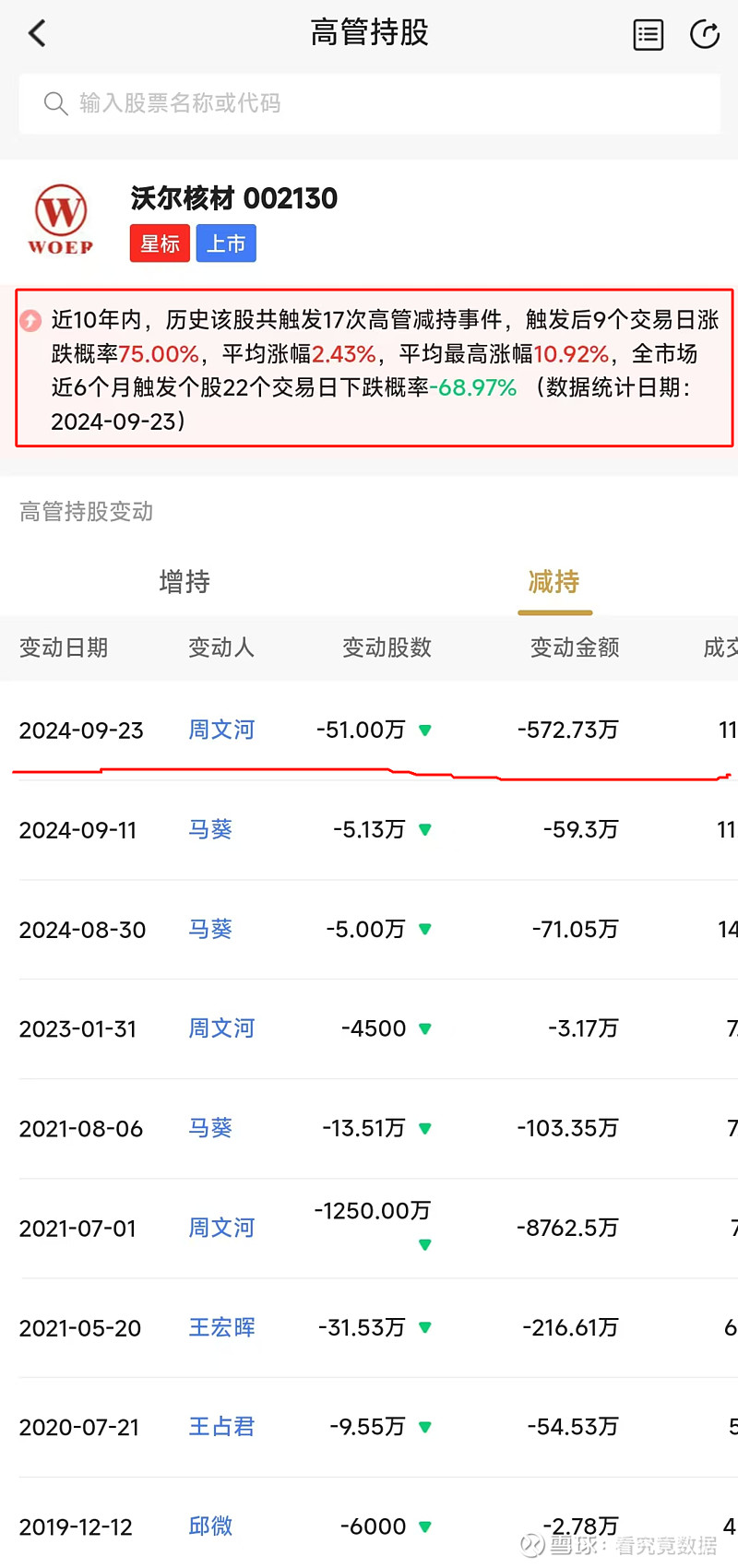This screenshot has height=1568, width=738.
Task: Tap green down triangle beside -5.00万
Action: pos(425,930)
